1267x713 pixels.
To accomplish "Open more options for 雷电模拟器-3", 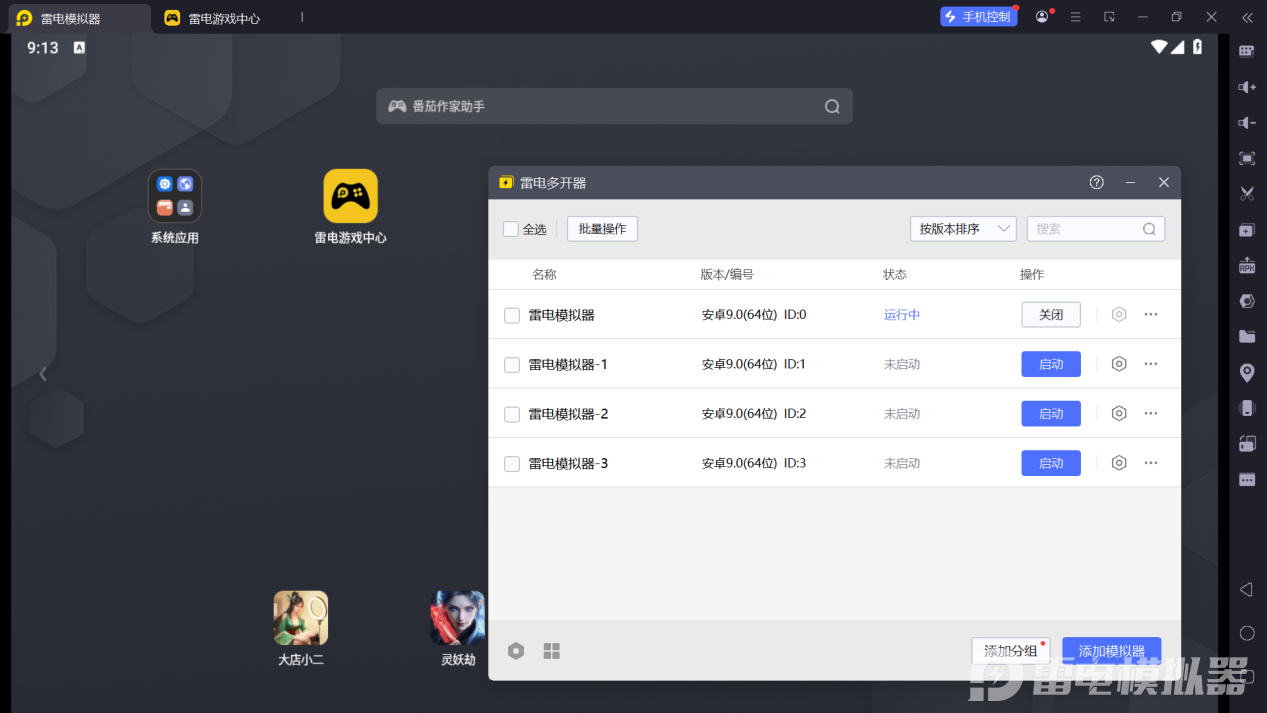I will coord(1151,463).
